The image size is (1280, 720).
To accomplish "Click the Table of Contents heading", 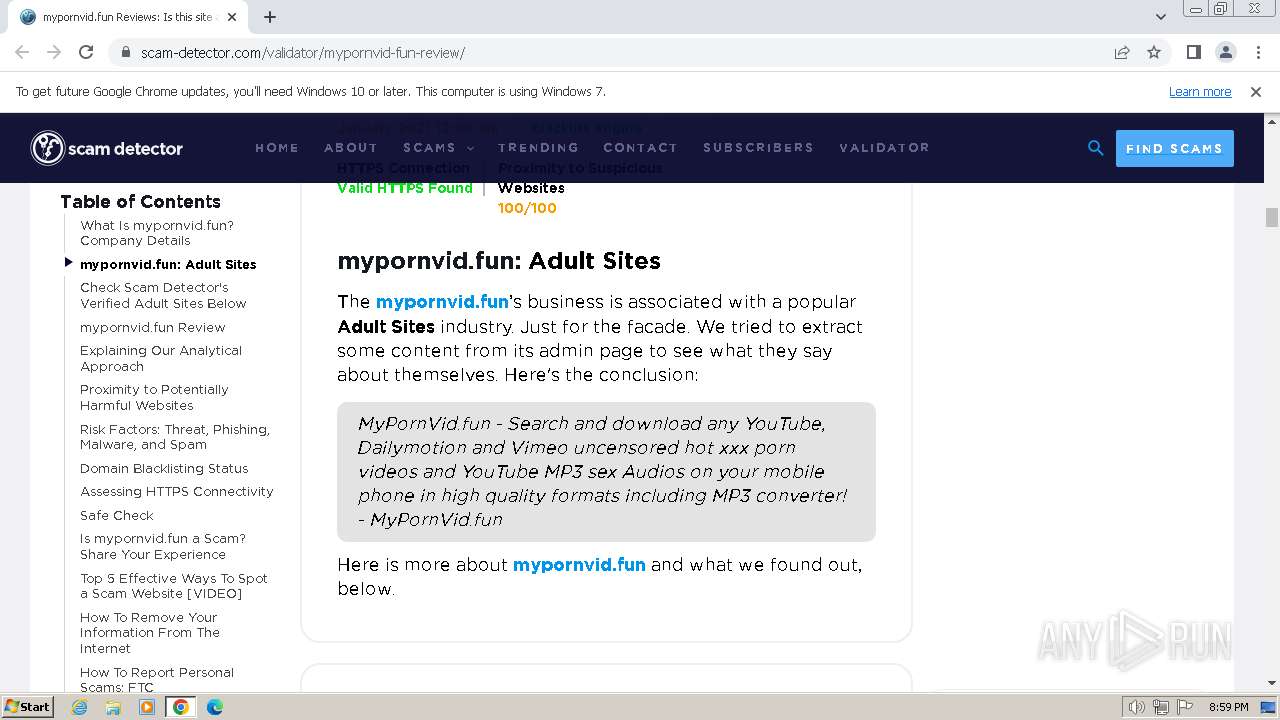I will point(140,201).
